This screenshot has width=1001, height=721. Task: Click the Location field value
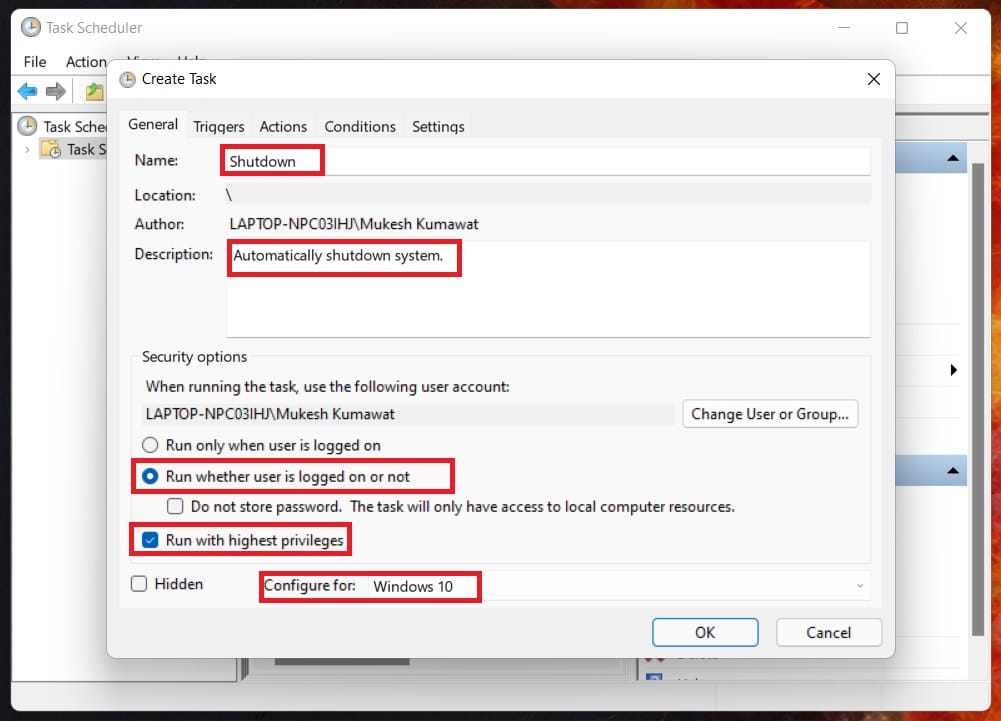click(x=548, y=195)
